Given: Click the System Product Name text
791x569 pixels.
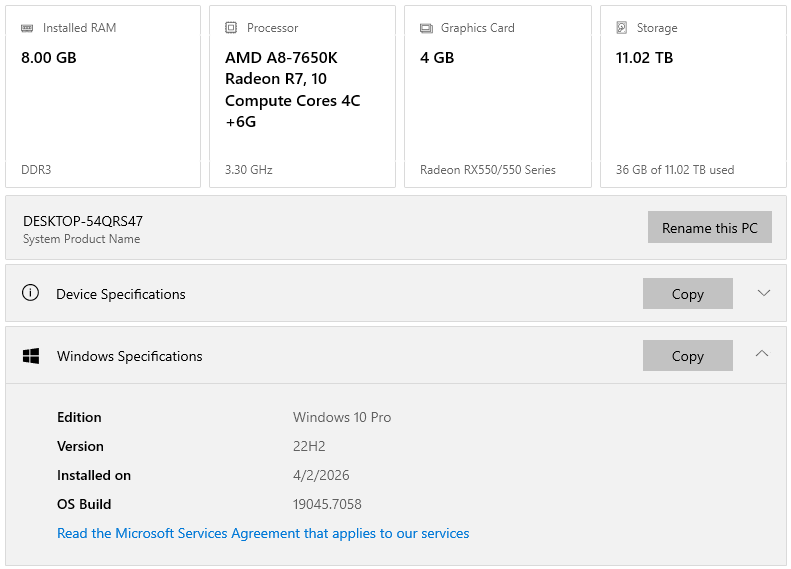Looking at the screenshot, I should pyautogui.click(x=82, y=239).
